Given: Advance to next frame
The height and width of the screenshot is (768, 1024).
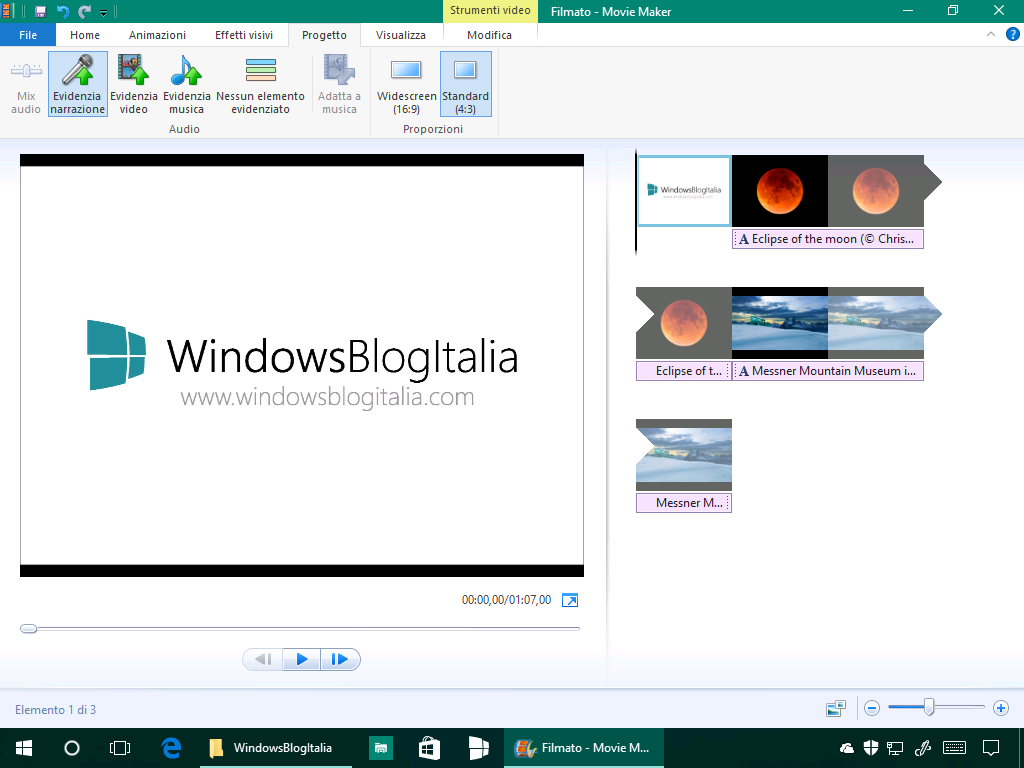Looking at the screenshot, I should (340, 659).
